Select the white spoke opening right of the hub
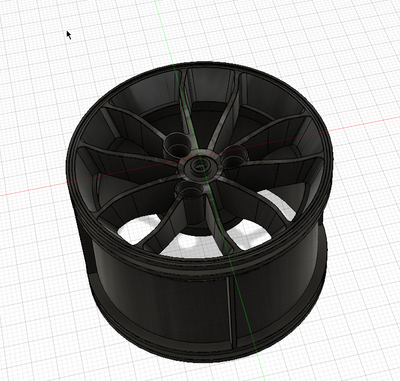The width and height of the screenshot is (400, 381). click(248, 235)
